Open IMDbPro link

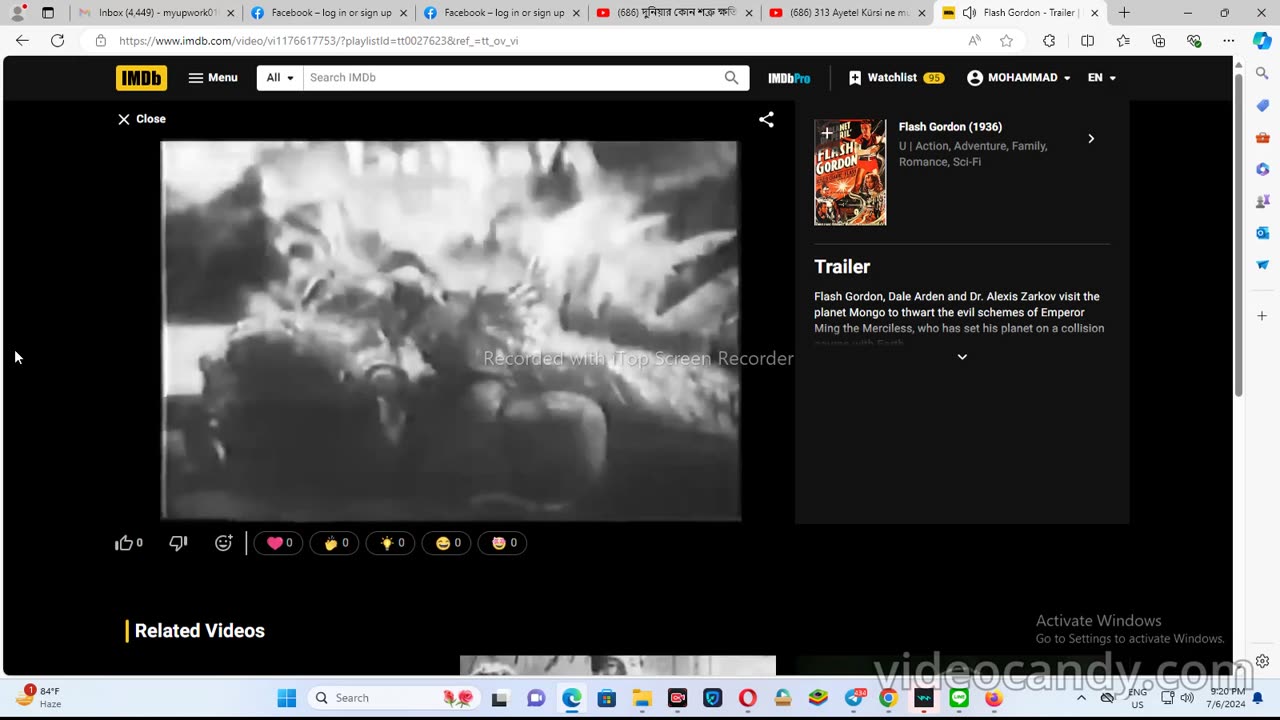click(789, 78)
